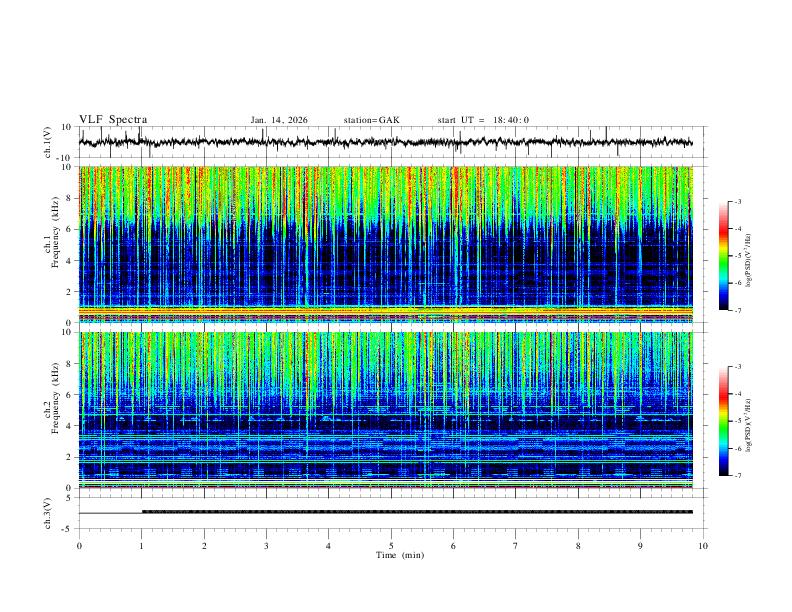Click the '-7' tick on ch.1 colorbar
This screenshot has width=792, height=612.
click(738, 310)
